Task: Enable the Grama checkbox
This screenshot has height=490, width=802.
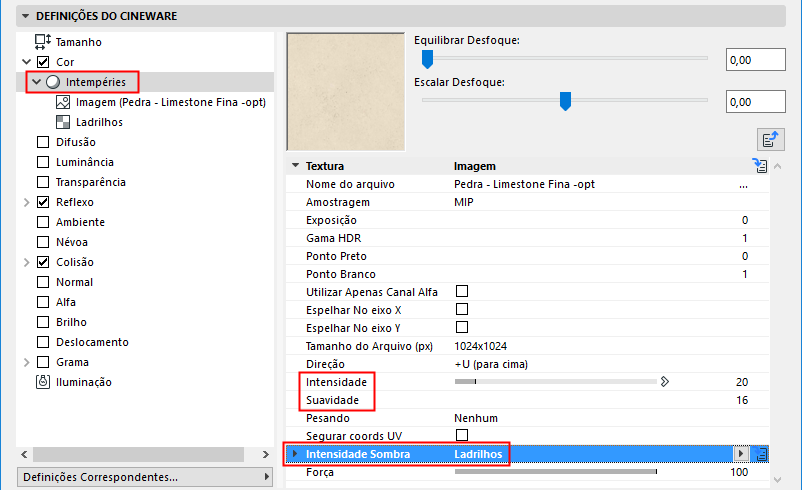Action: 43,362
